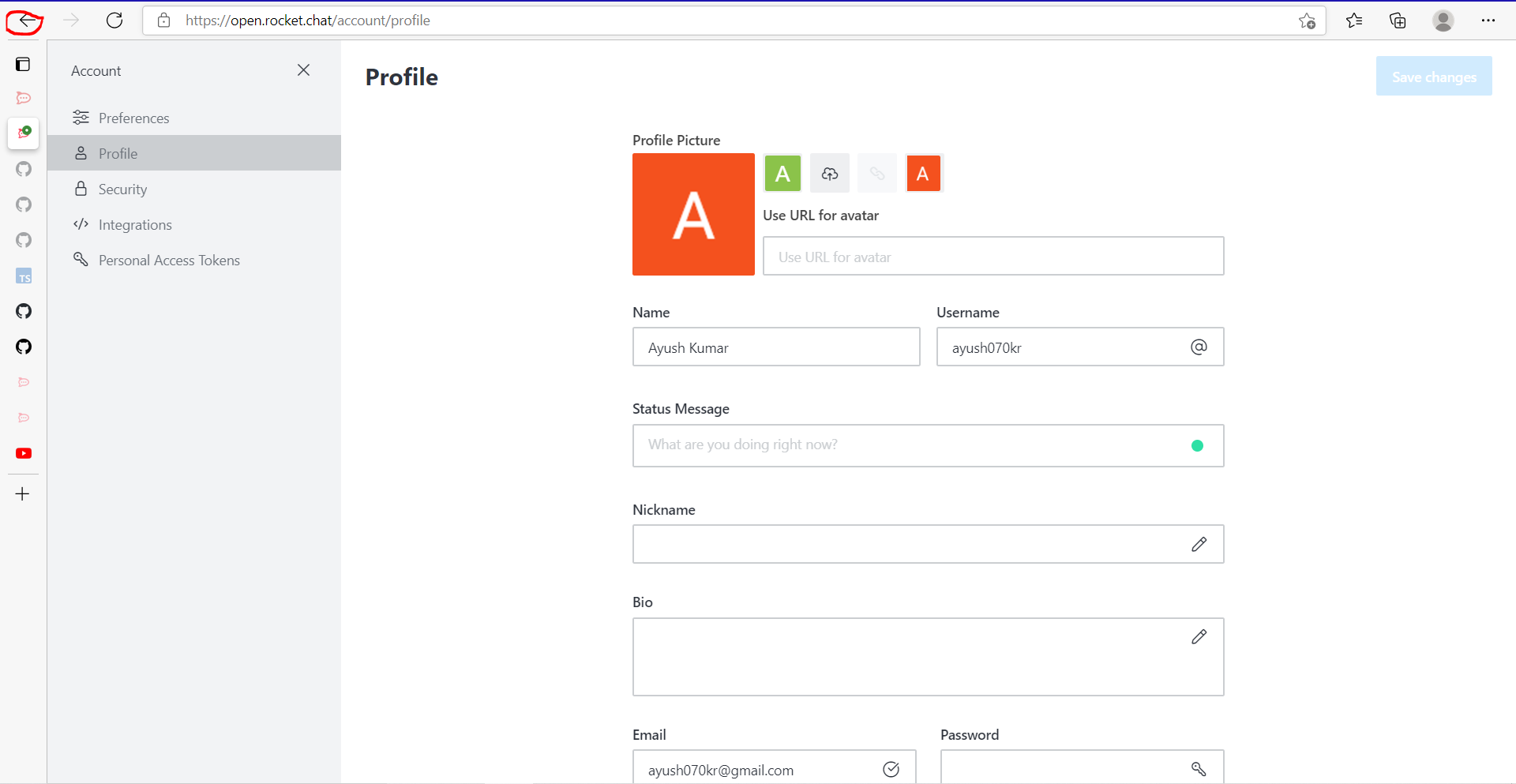This screenshot has height=784, width=1516.
Task: Reload the page with the refresh icon
Action: (114, 21)
